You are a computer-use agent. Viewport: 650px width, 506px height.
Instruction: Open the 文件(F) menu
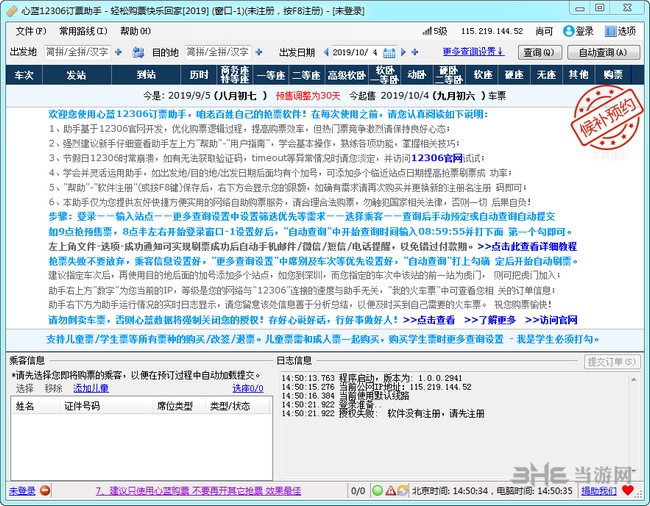[x=31, y=31]
